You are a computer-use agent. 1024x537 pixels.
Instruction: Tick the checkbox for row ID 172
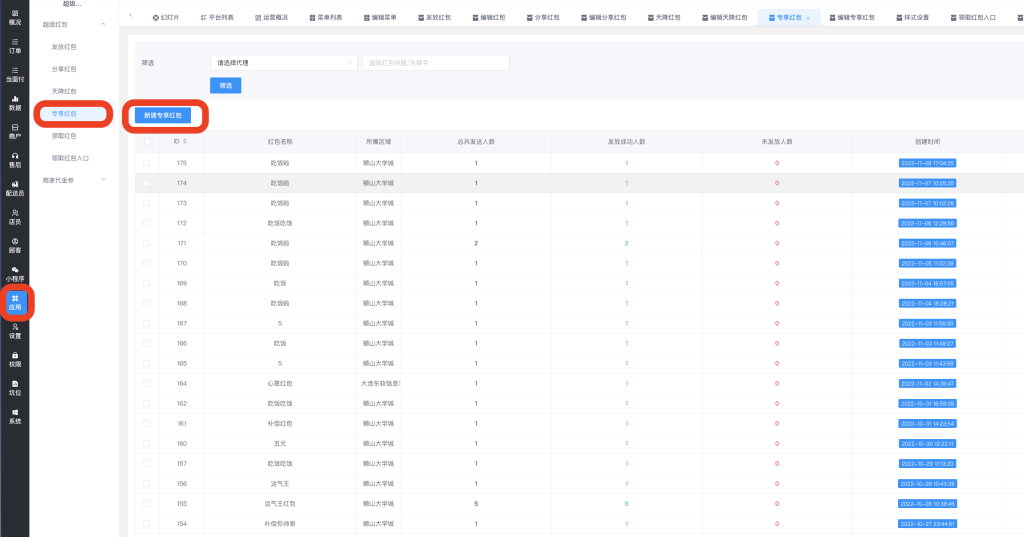pos(147,223)
